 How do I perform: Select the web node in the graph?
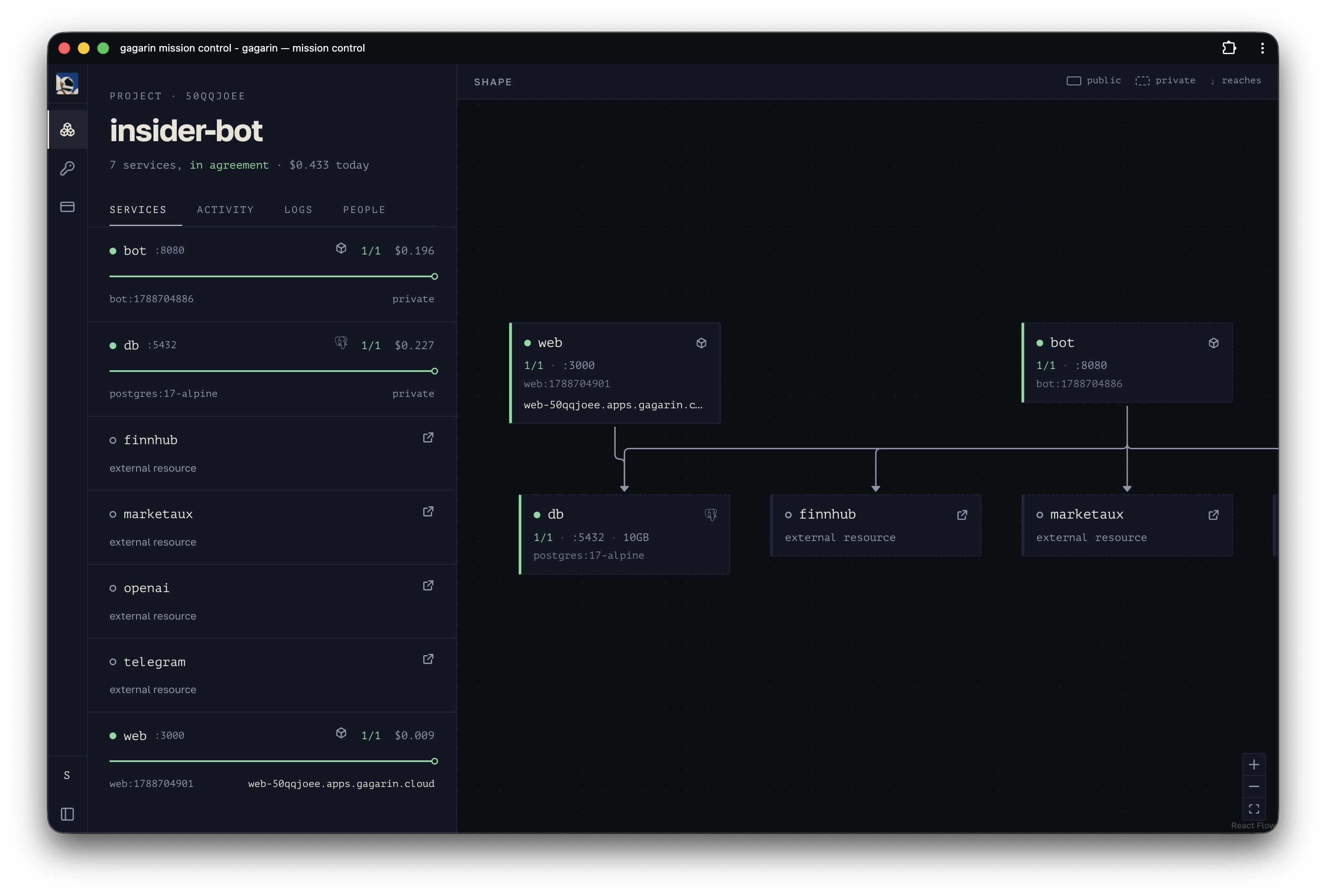(615, 373)
